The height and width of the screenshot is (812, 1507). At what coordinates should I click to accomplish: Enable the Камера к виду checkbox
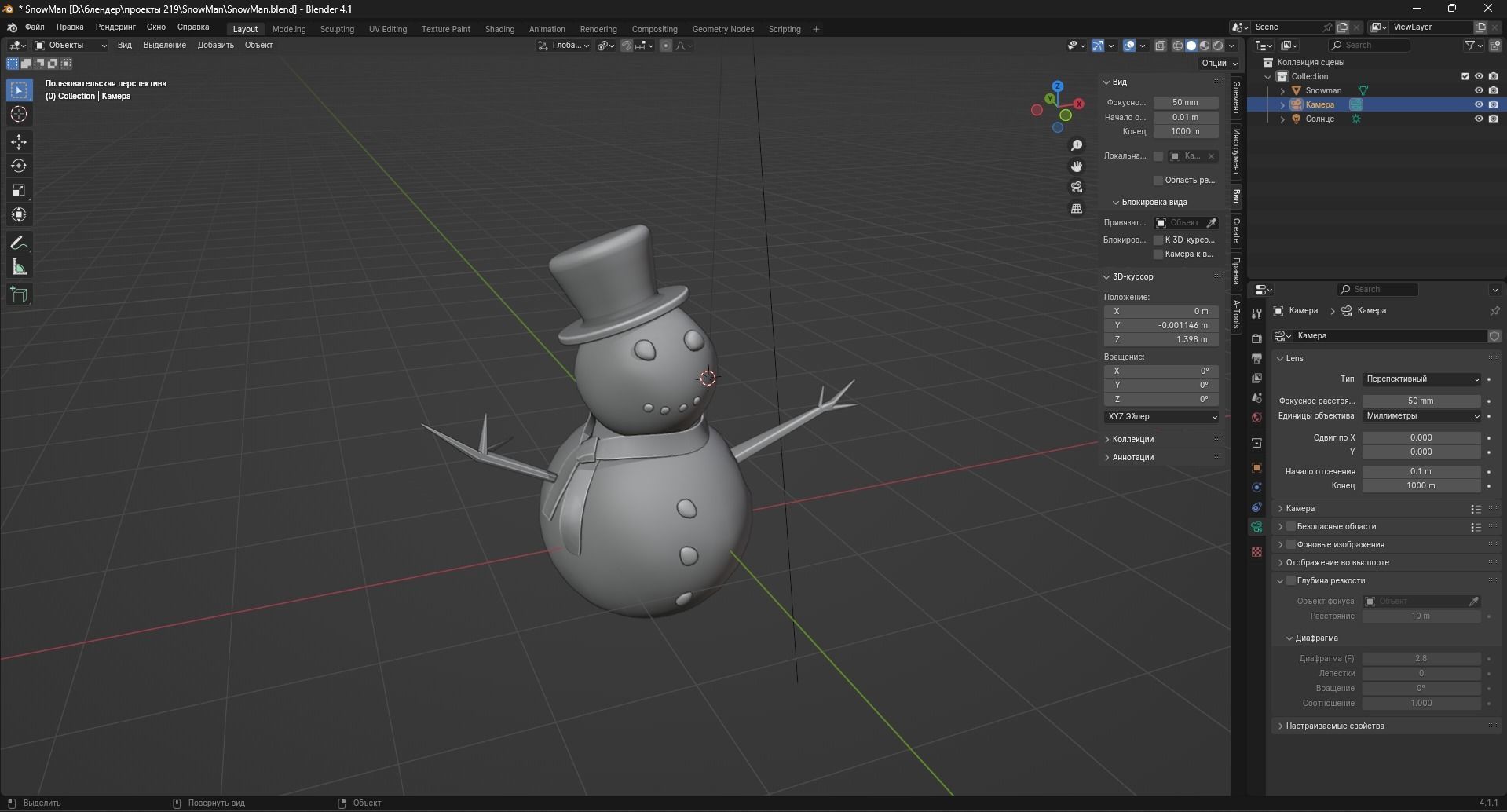click(1158, 254)
